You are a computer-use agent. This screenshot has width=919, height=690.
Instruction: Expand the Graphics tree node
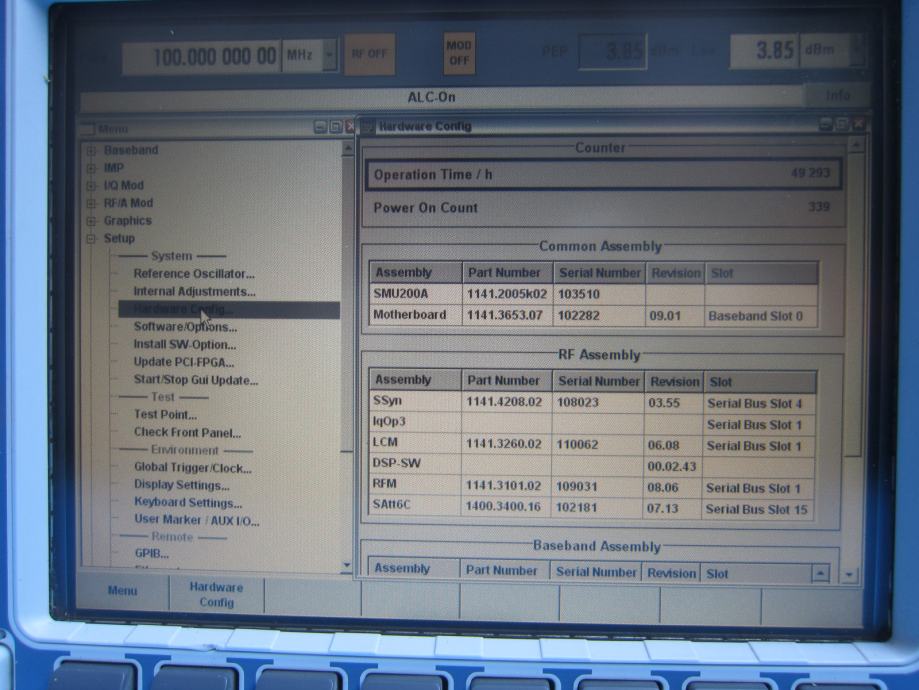pyautogui.click(x=91, y=221)
